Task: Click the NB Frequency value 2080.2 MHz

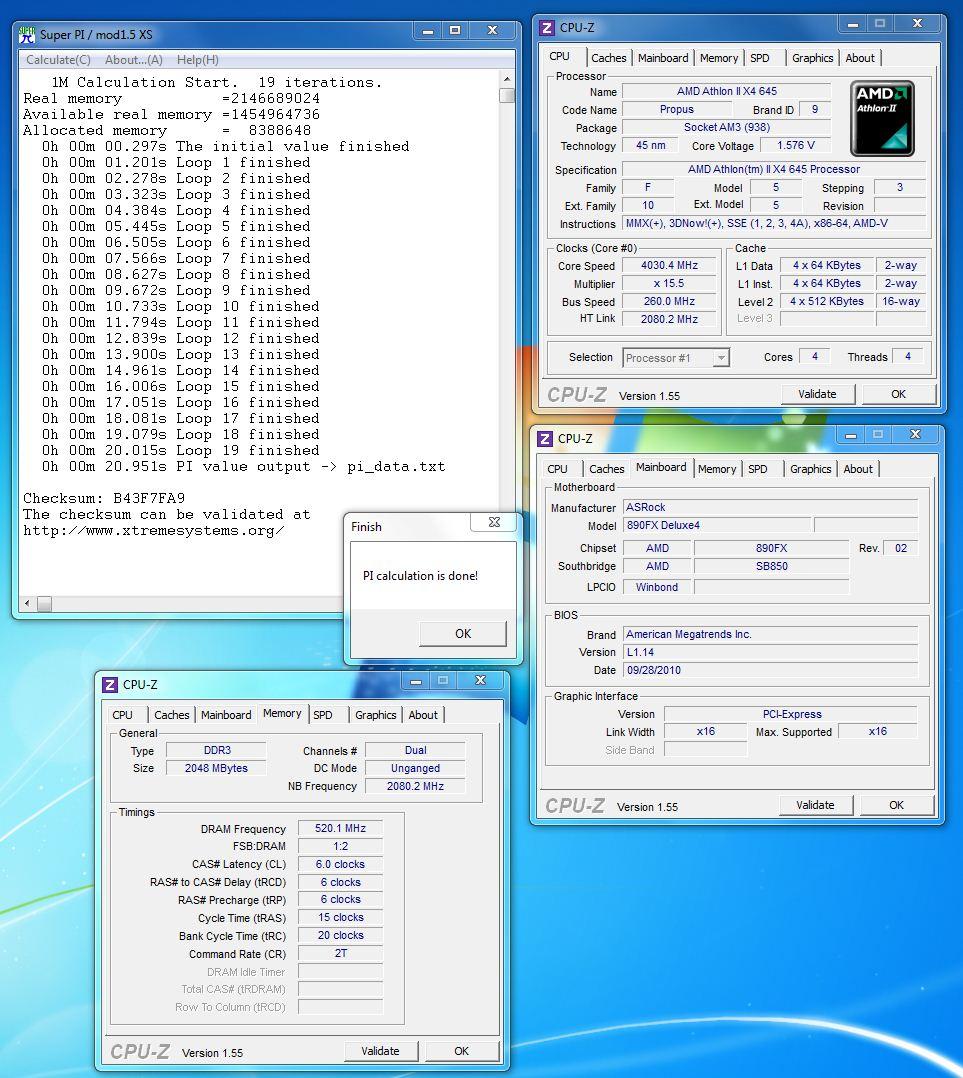Action: pyautogui.click(x=415, y=786)
